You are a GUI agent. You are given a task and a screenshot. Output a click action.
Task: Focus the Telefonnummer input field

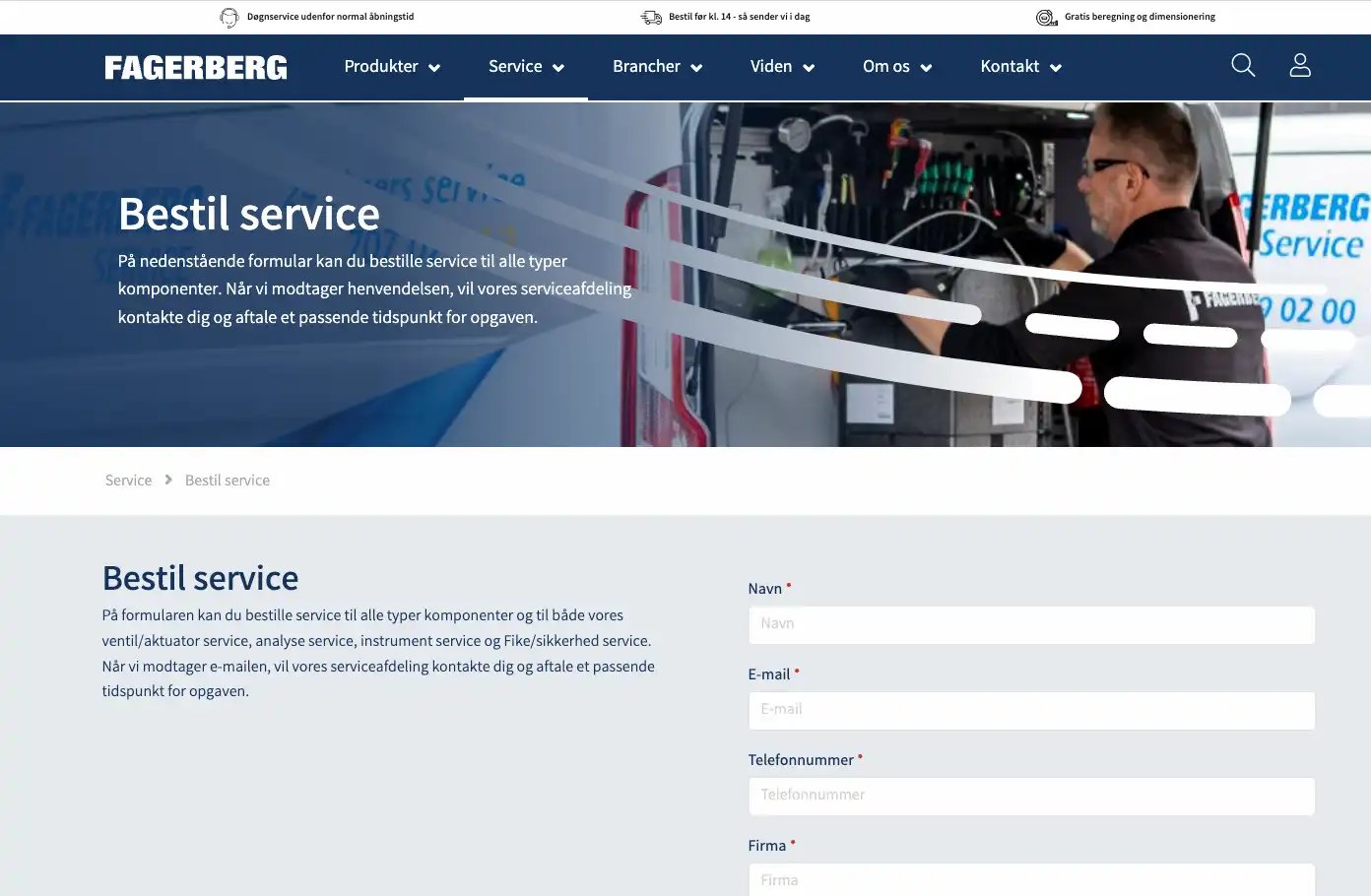(1031, 797)
